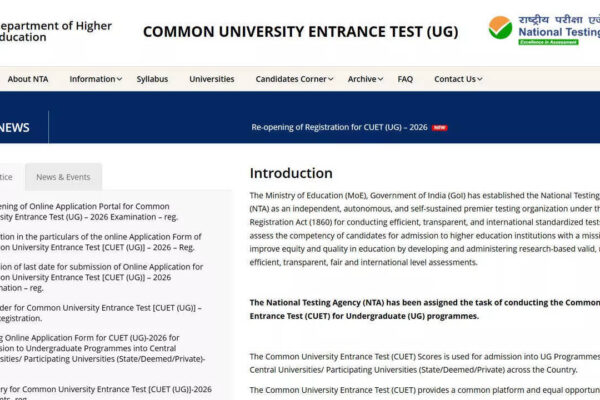The image size is (600, 400).
Task: Expand the Archive dropdown menu
Action: 365,79
